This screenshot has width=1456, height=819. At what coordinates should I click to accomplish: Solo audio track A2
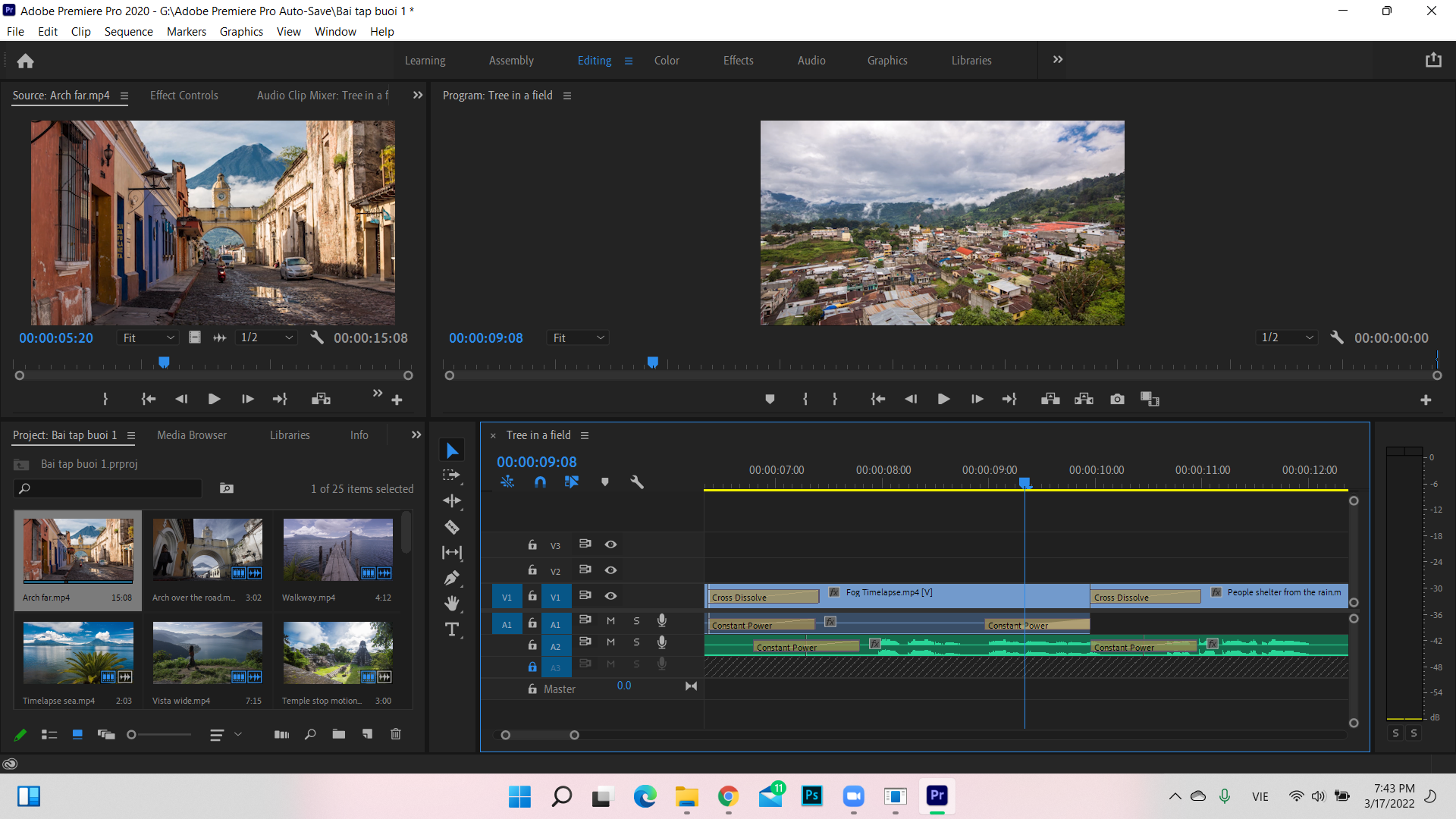(x=636, y=642)
